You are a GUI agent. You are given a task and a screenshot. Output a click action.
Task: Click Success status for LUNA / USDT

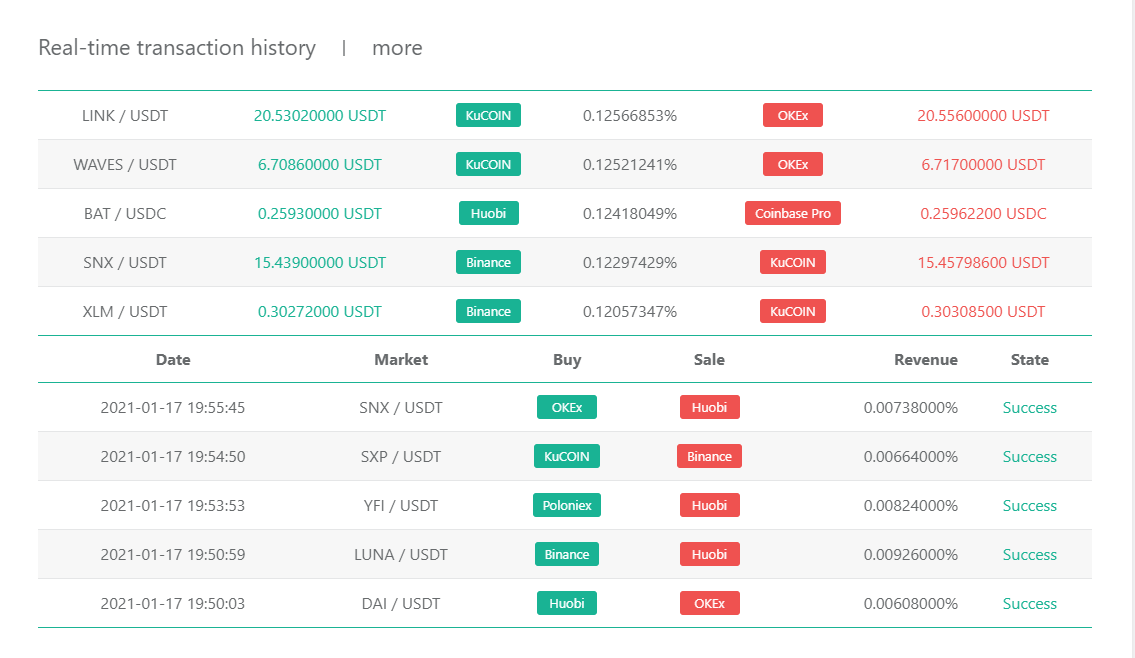pyautogui.click(x=1029, y=554)
